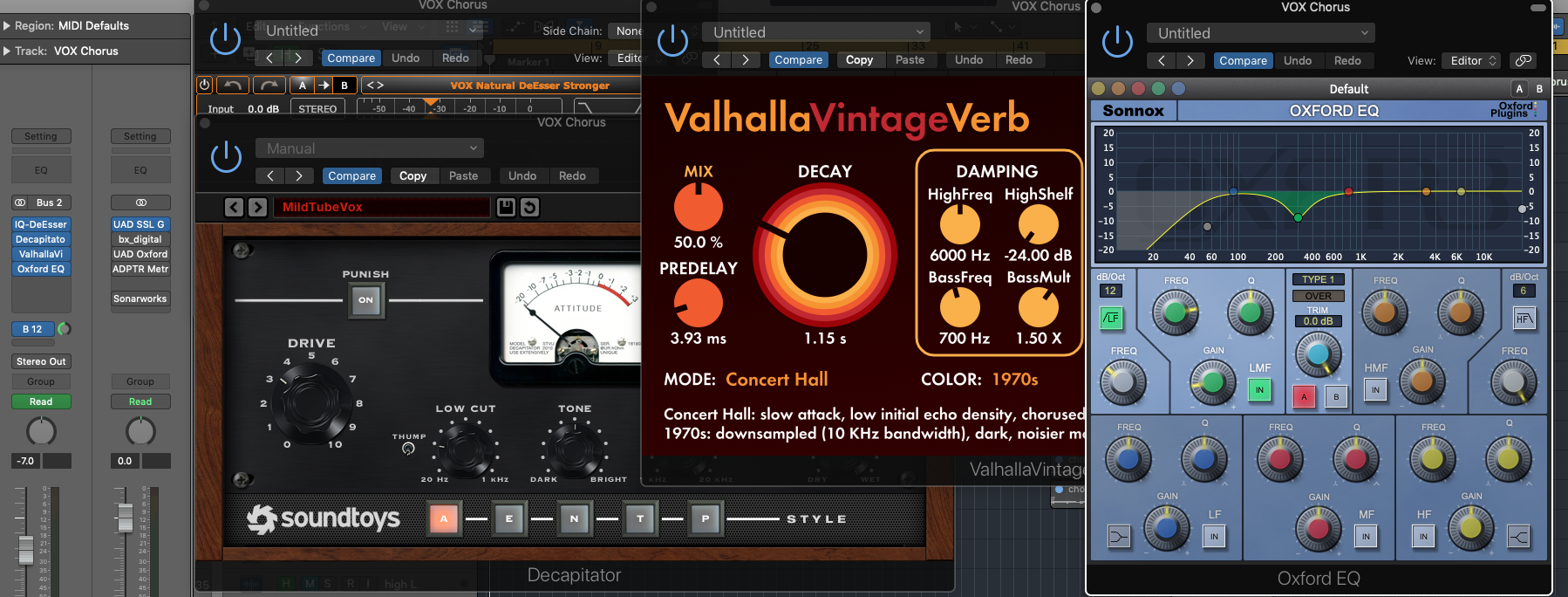Click the Stereo Out output button
The width and height of the screenshot is (1568, 597).
(41, 361)
